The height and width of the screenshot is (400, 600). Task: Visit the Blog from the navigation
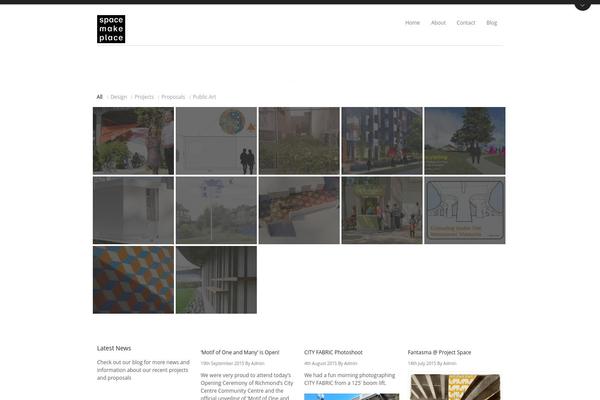coord(492,23)
